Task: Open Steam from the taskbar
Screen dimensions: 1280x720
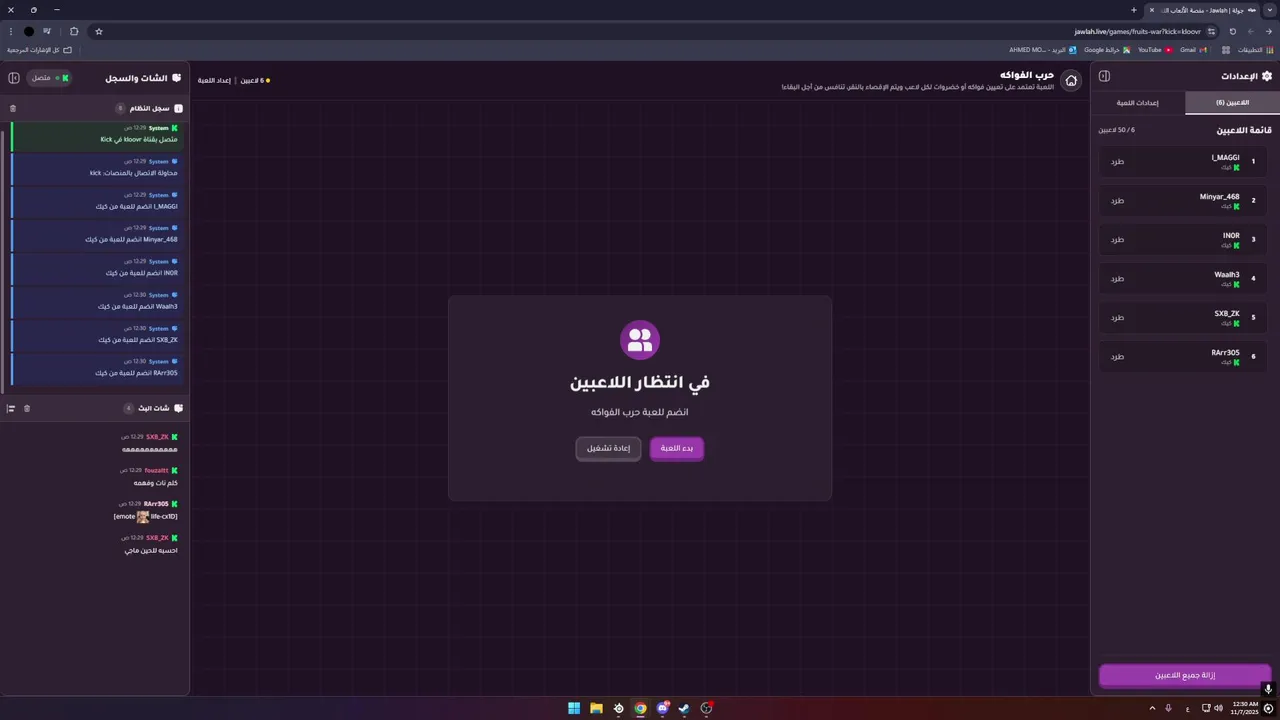Action: 684,708
